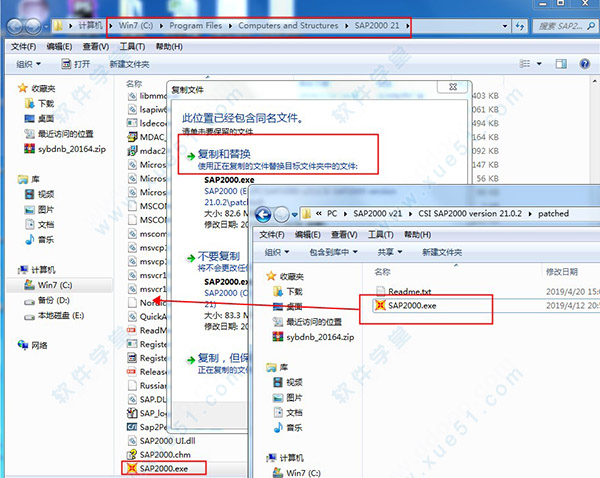Click refresh icon beside SAP2000 21 address bar
The image size is (600, 478).
pyautogui.click(x=519, y=26)
